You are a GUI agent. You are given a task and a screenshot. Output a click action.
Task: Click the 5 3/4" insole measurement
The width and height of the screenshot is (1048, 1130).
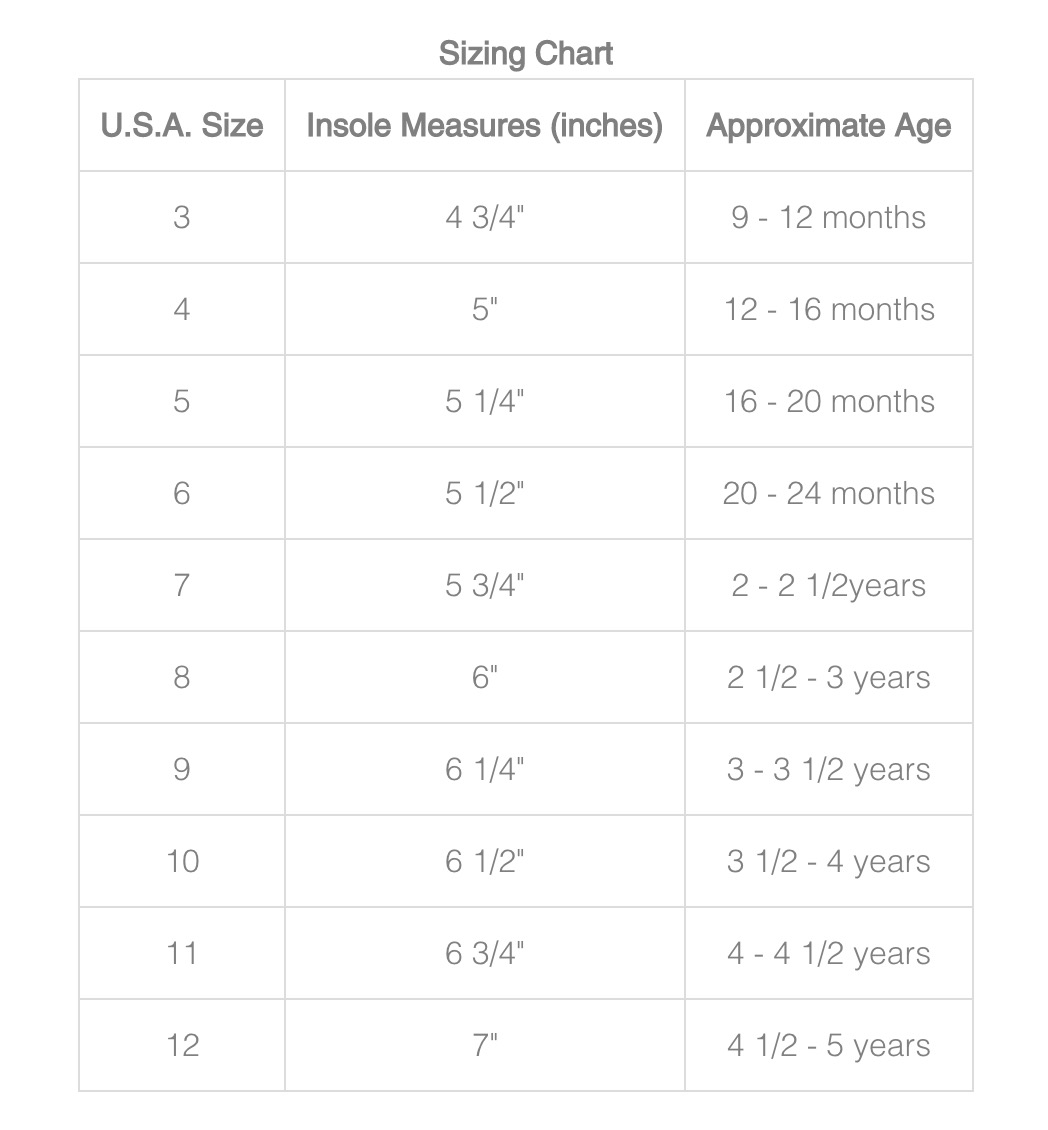point(485,585)
